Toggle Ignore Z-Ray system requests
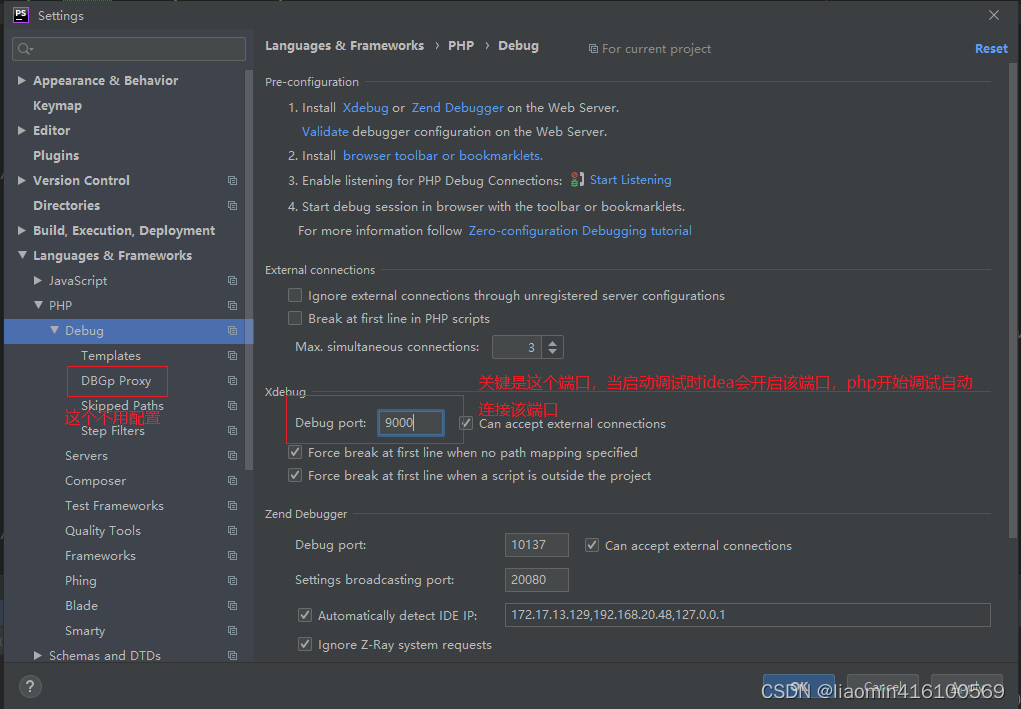The image size is (1021, 709). 304,645
